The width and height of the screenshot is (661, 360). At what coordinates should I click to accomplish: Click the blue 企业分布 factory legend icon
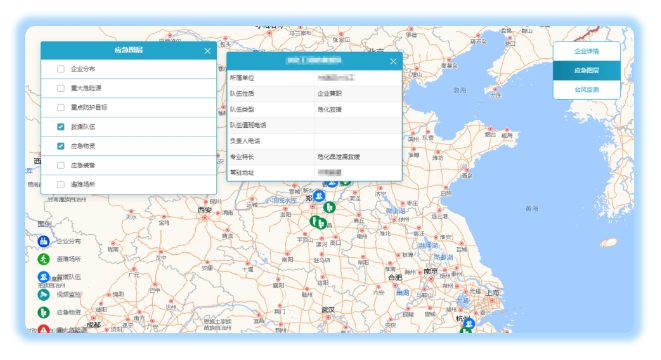[43, 241]
